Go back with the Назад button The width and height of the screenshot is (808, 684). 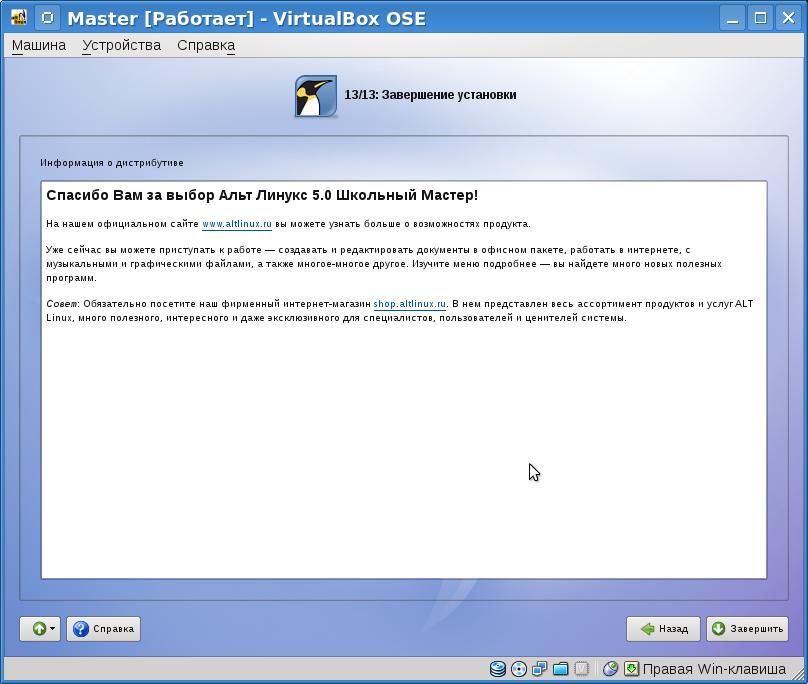(x=663, y=629)
